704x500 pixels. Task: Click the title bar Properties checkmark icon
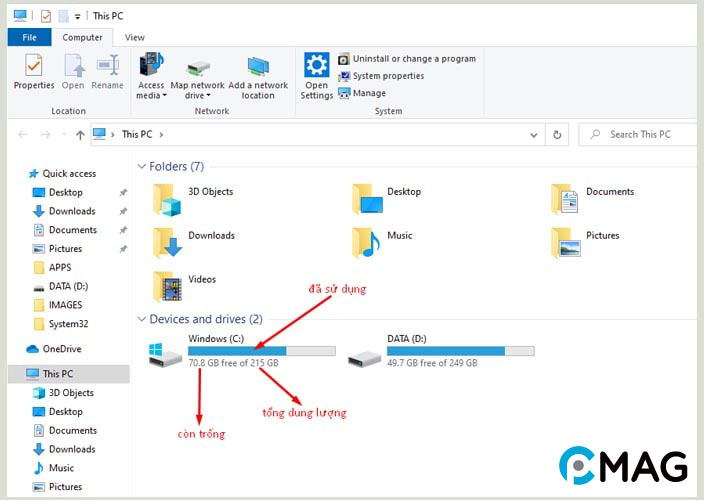tap(46, 16)
